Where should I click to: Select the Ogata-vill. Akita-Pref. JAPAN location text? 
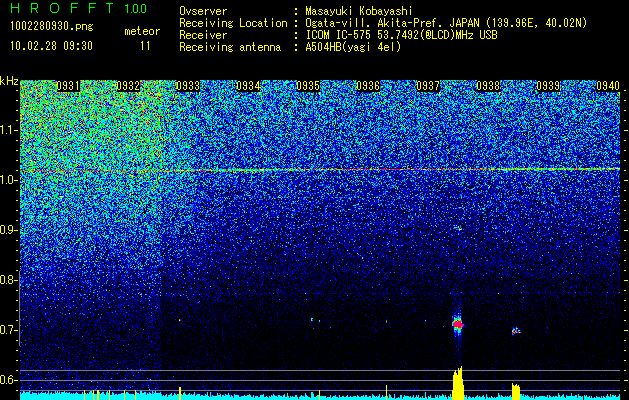(x=446, y=23)
